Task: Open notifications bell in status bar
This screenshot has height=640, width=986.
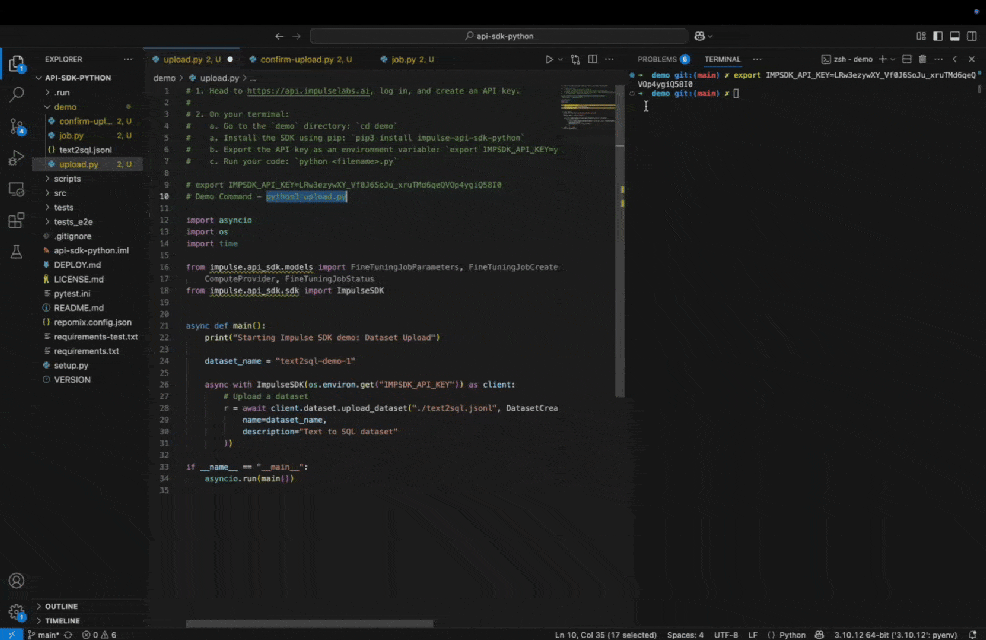Action: 972,635
